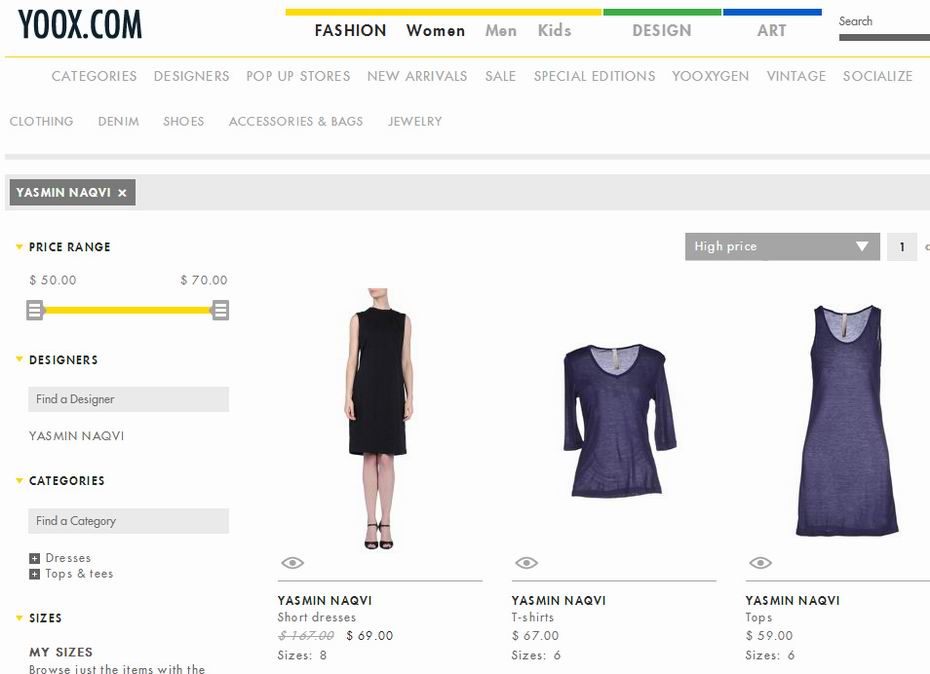Quick view the T-shirts item

tap(527, 562)
